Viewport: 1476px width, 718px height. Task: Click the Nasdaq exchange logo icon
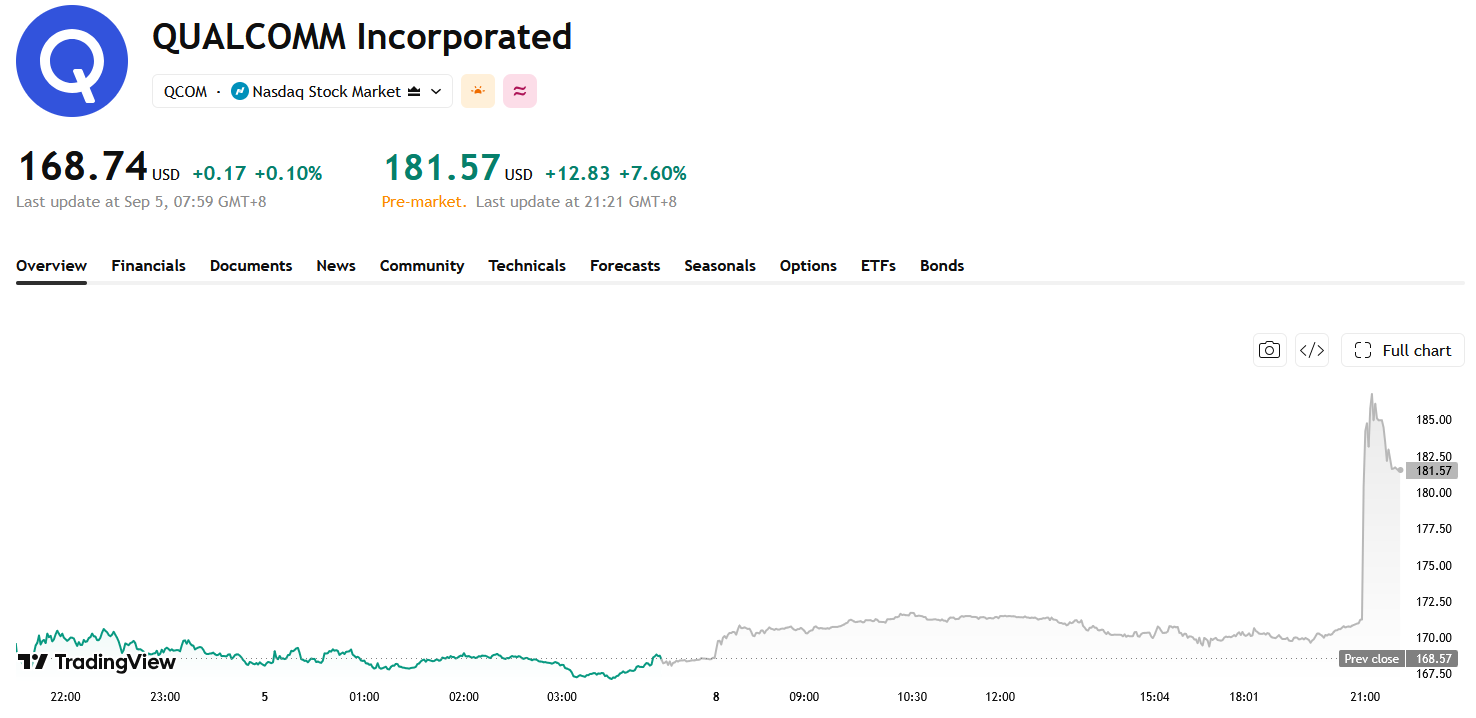click(x=240, y=91)
